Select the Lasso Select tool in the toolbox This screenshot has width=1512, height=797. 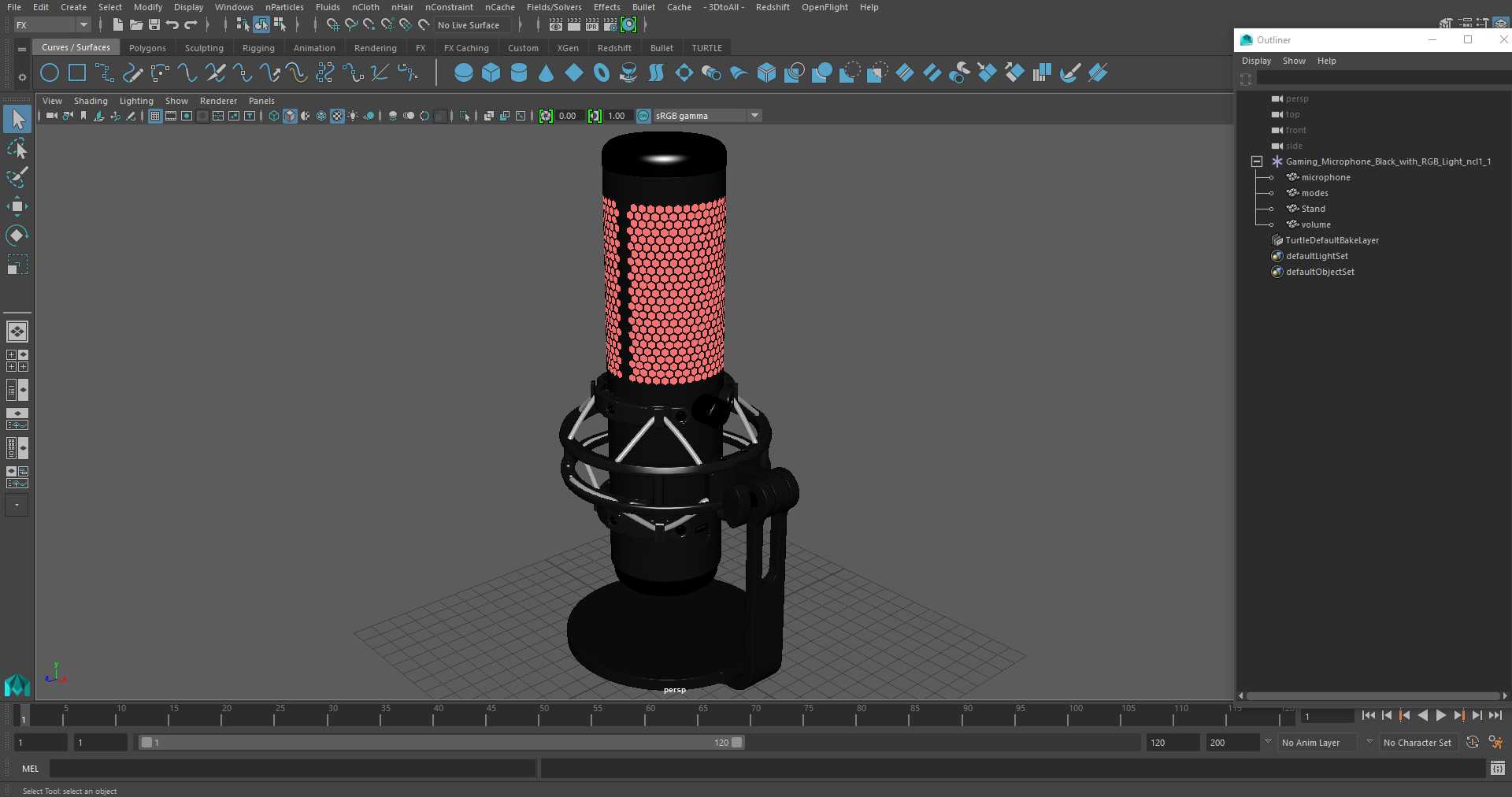pyautogui.click(x=17, y=149)
